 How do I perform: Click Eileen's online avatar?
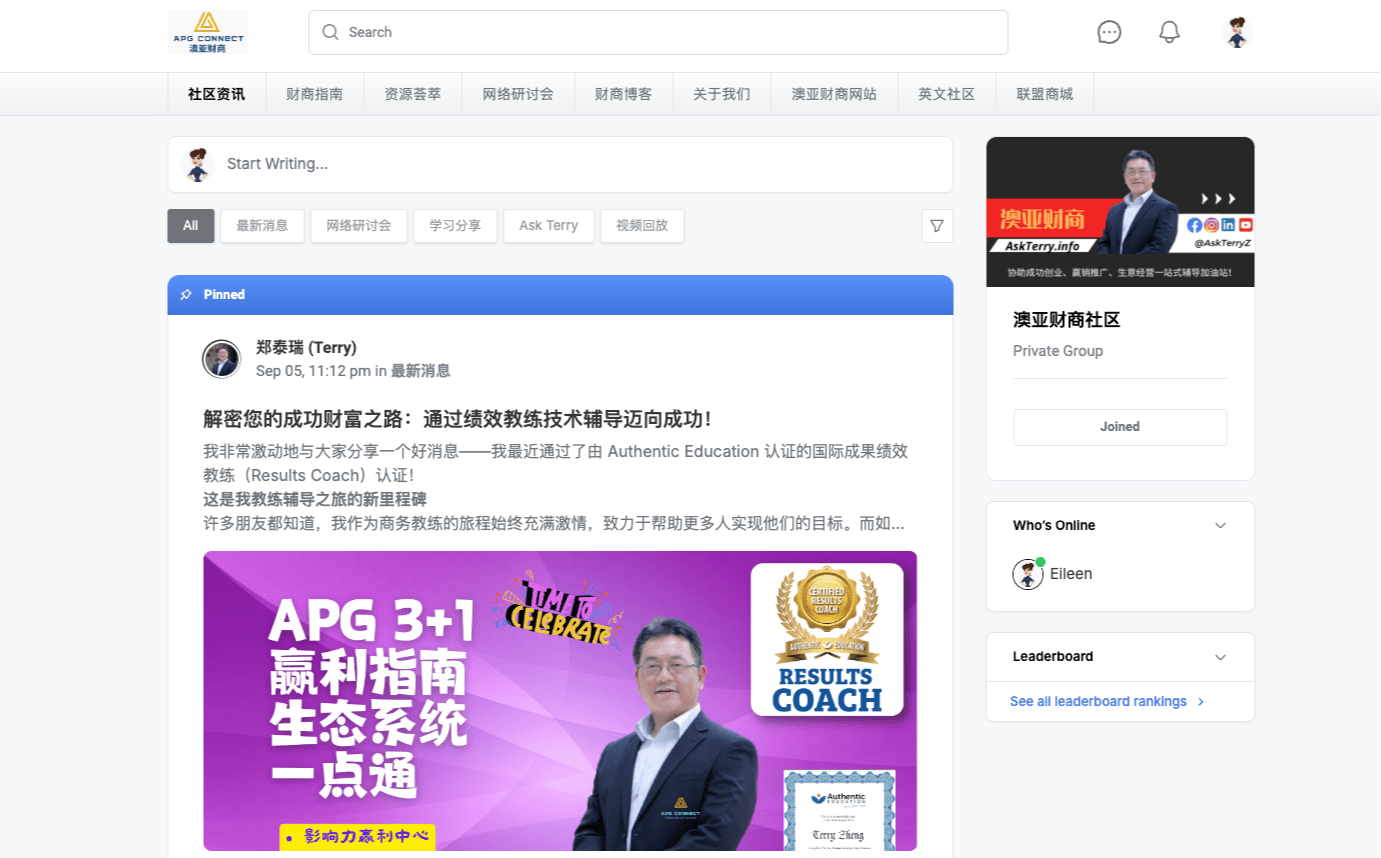(x=1028, y=574)
